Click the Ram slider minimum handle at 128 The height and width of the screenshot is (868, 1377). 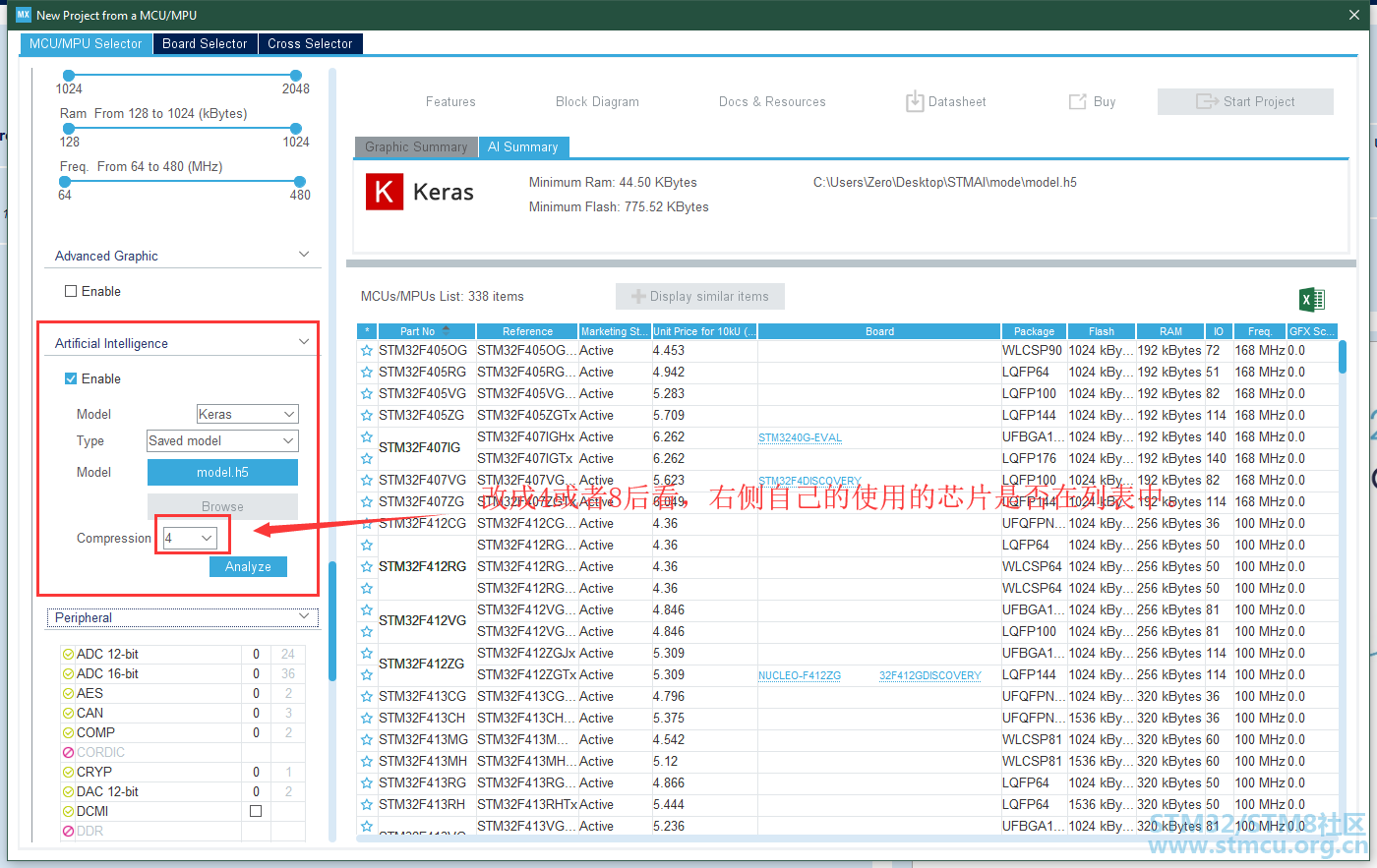[x=69, y=129]
